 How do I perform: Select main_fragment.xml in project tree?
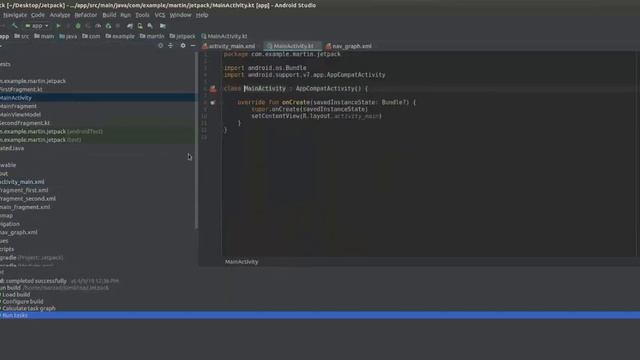pyautogui.click(x=25, y=207)
